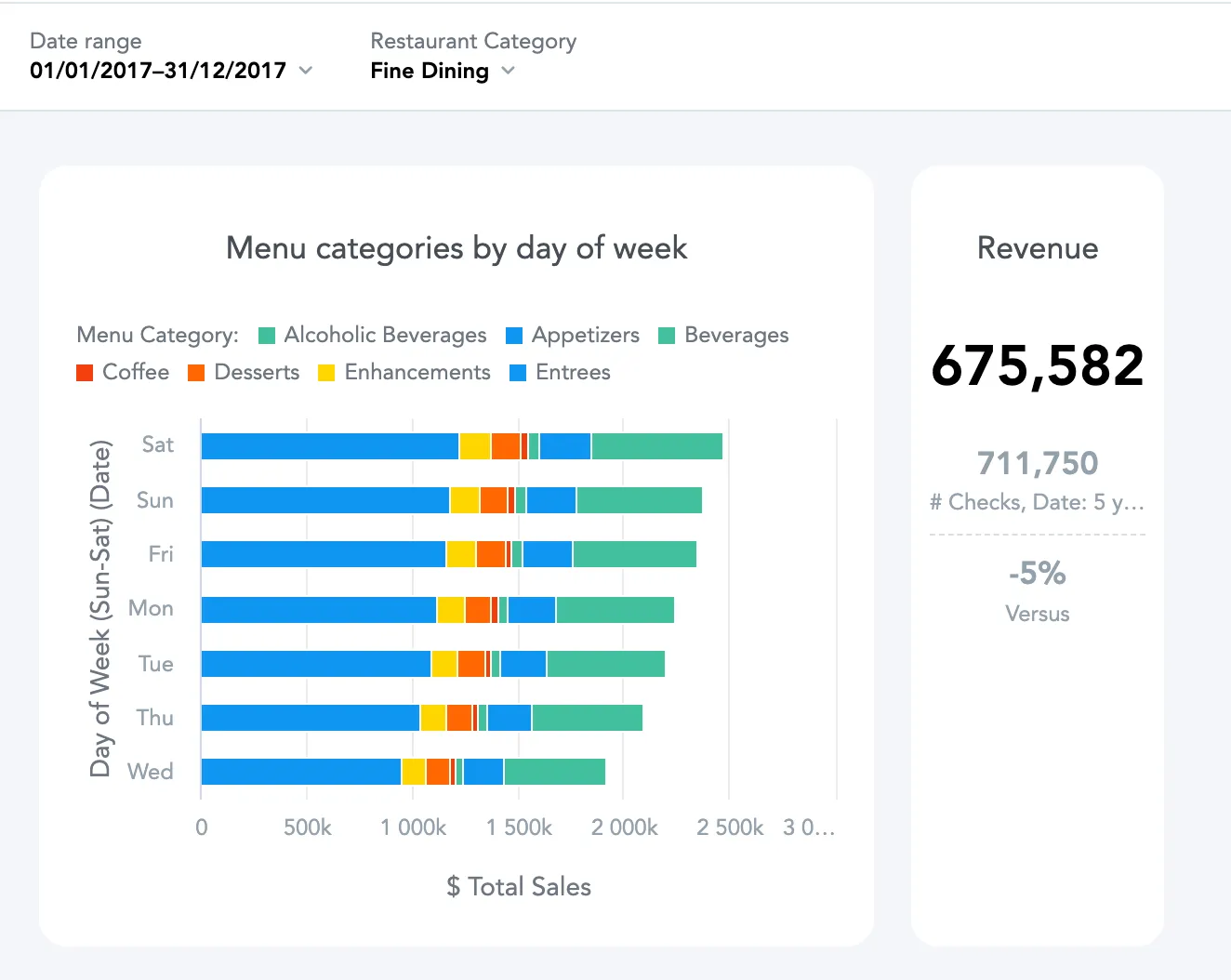The image size is (1231, 980).
Task: Select the yellow segment in Sat bar
Action: [x=474, y=446]
